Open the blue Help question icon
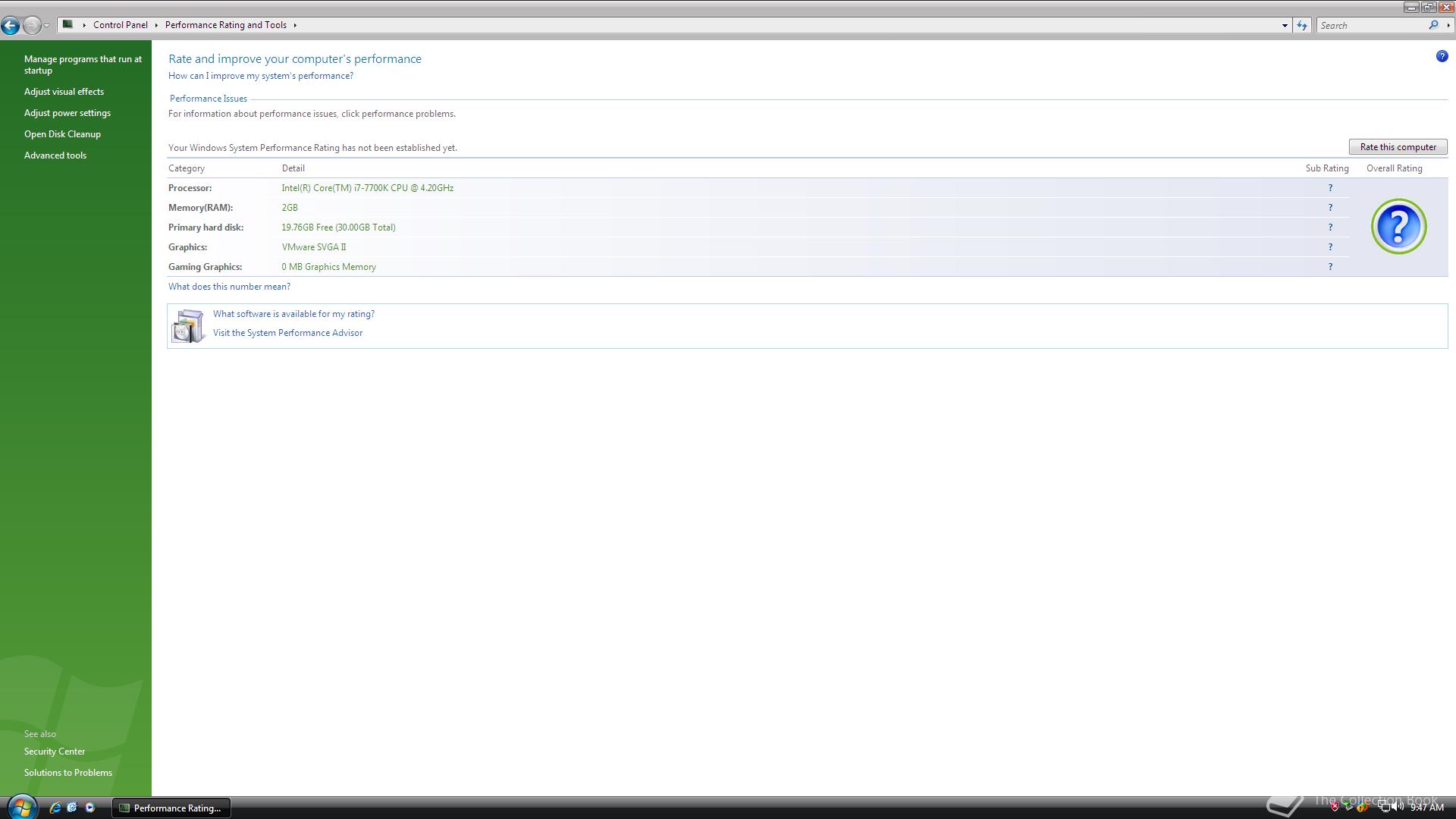 click(1442, 56)
